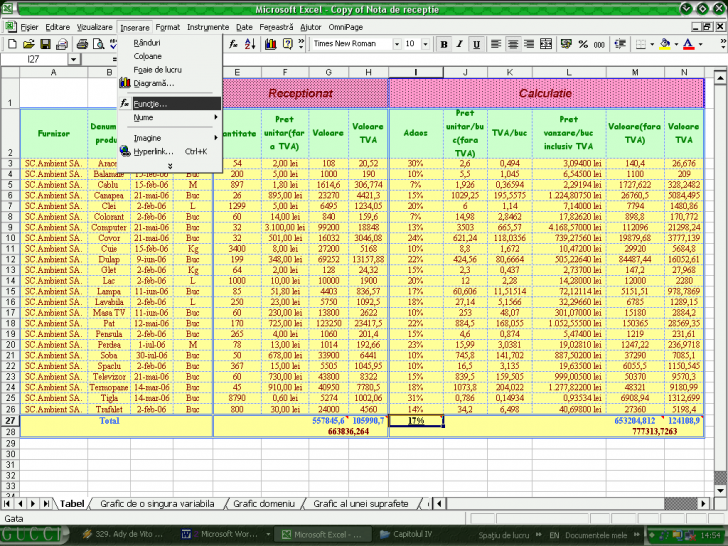Launch the Chart Wizard icon
Image resolution: width=728 pixels, height=546 pixels.
271,44
